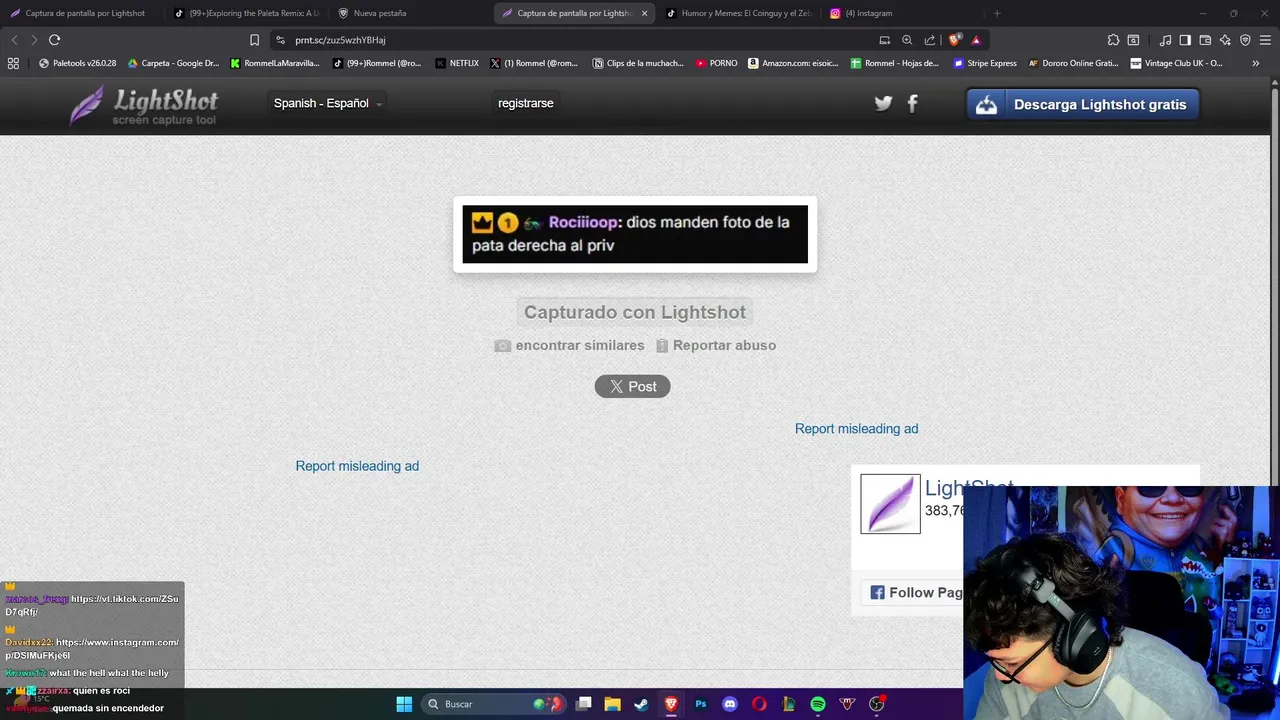The height and width of the screenshot is (720, 1280).
Task: Open Discord from the taskbar
Action: 730,704
